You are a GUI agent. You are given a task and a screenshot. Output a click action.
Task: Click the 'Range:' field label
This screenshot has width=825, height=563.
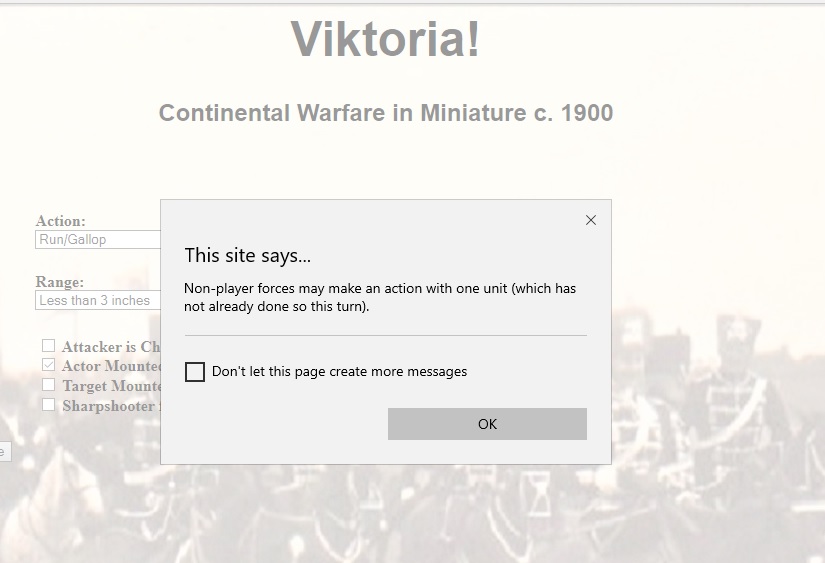click(x=60, y=282)
